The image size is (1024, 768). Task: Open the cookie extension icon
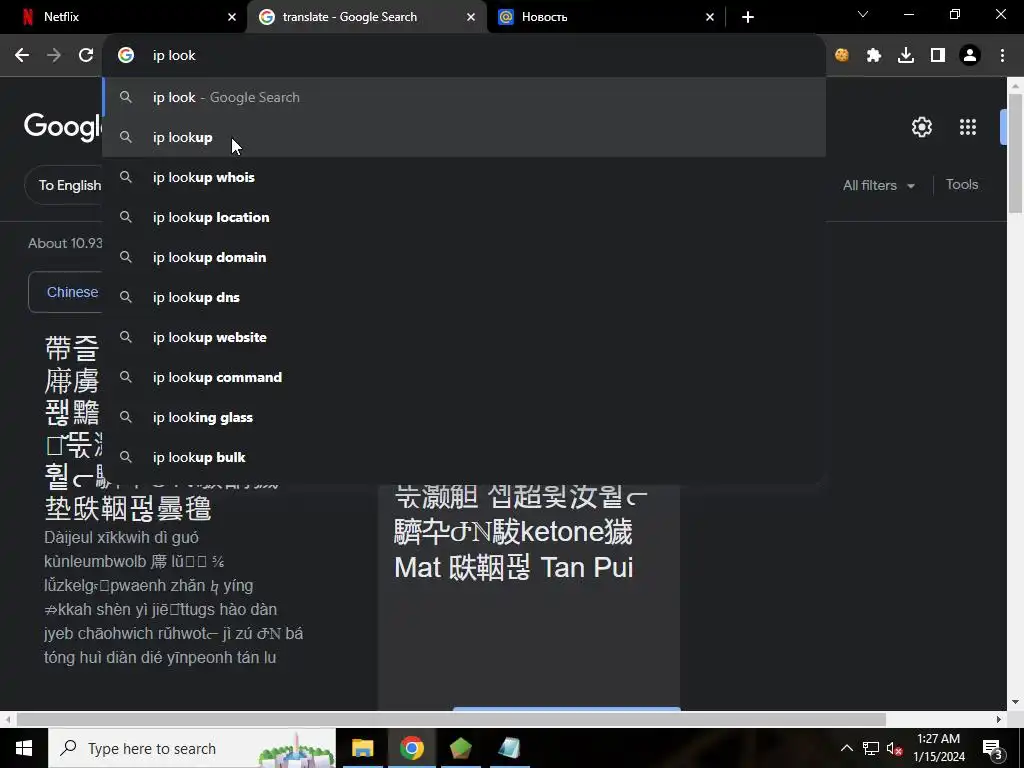point(842,56)
